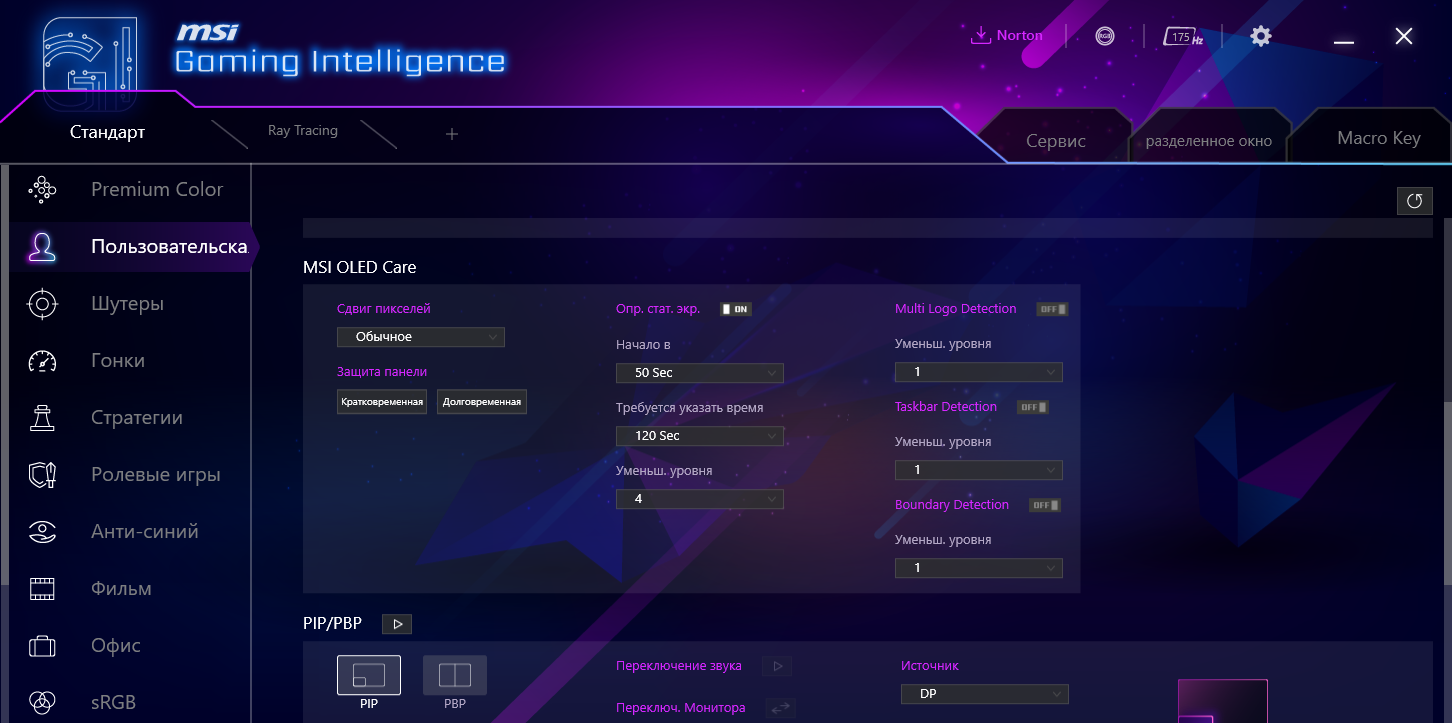Open the Norton download link
The height and width of the screenshot is (723, 1452).
tap(1007, 36)
